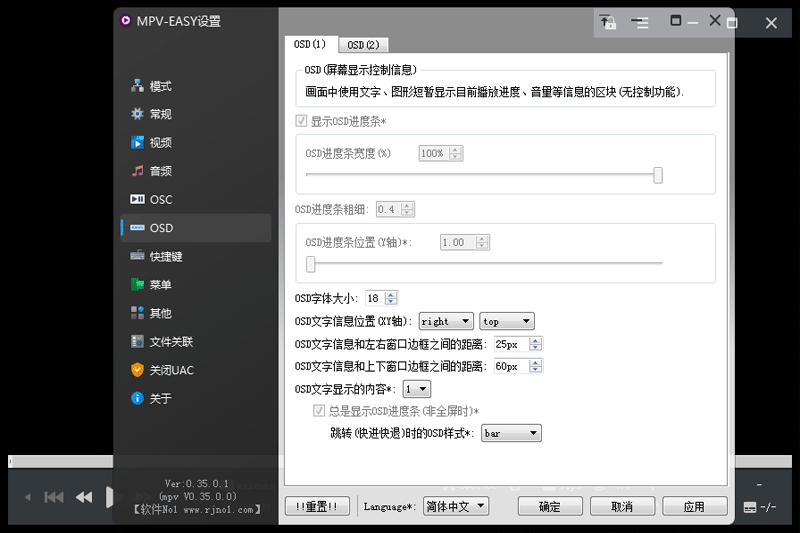The width and height of the screenshot is (800, 533).
Task: Switch to the OSD(2) tab
Action: [363, 45]
